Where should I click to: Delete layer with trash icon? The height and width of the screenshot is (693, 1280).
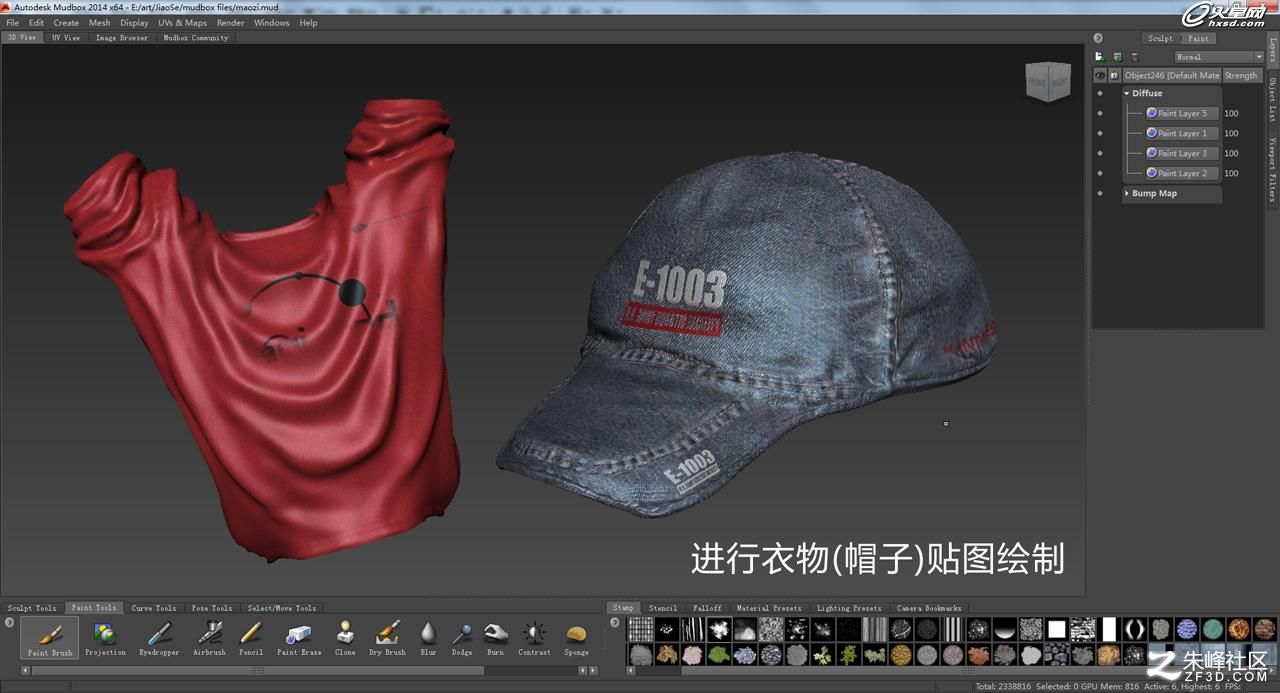click(x=1134, y=57)
